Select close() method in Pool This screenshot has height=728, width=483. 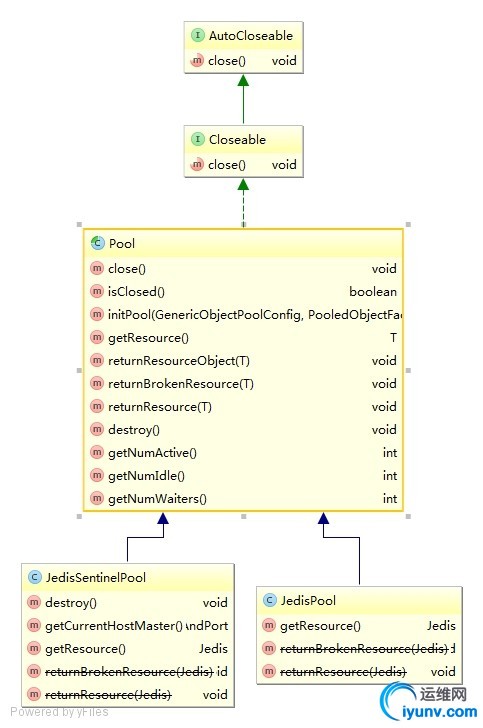pos(127,269)
